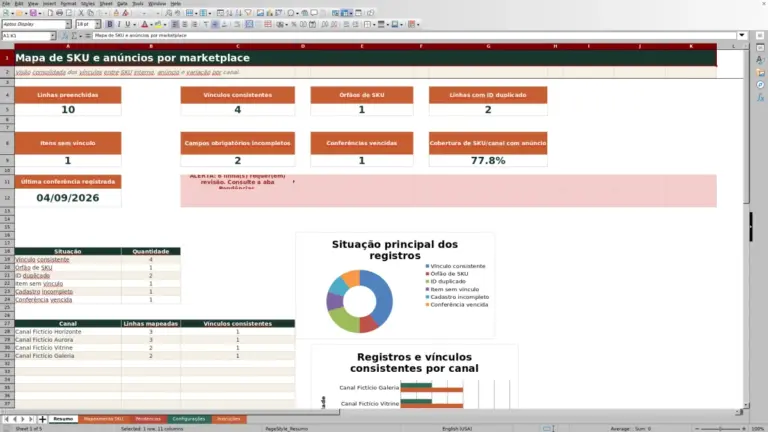Click the vertical scrollbar
Image resolution: width=768 pixels, height=432 pixels.
[x=746, y=225]
